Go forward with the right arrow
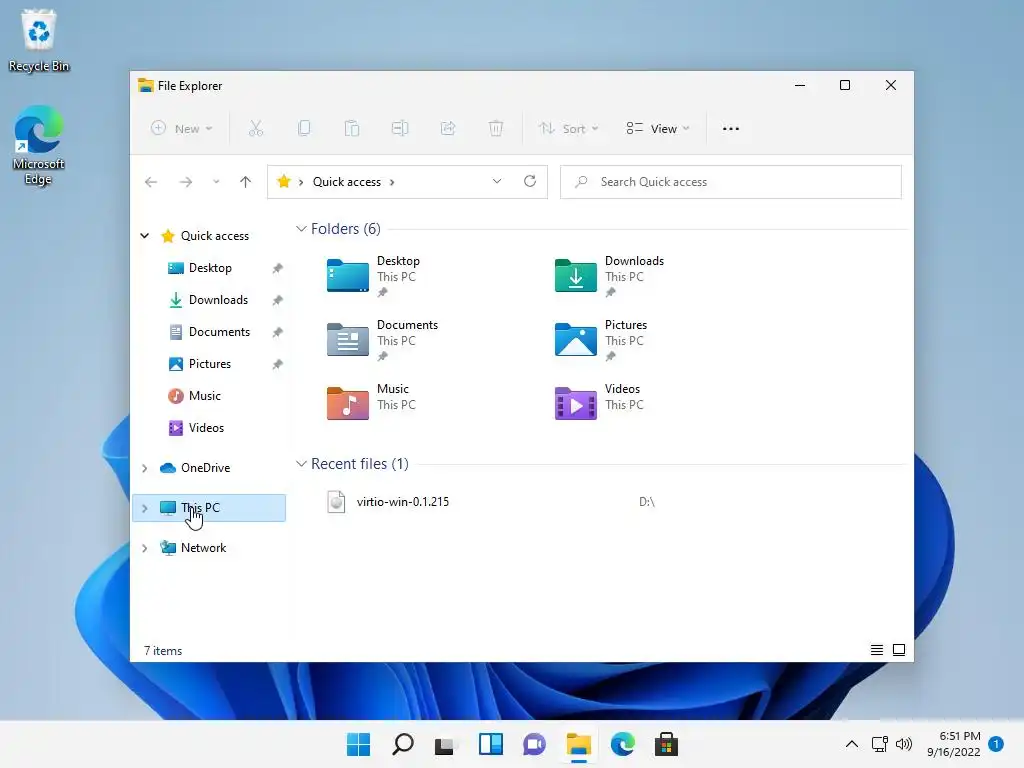 click(185, 182)
